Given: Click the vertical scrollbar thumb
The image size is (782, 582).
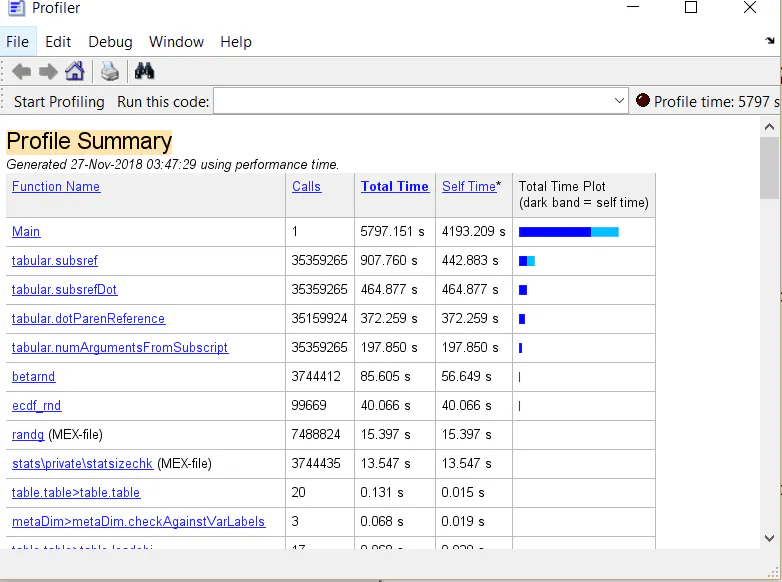Looking at the screenshot, I should 770,168.
